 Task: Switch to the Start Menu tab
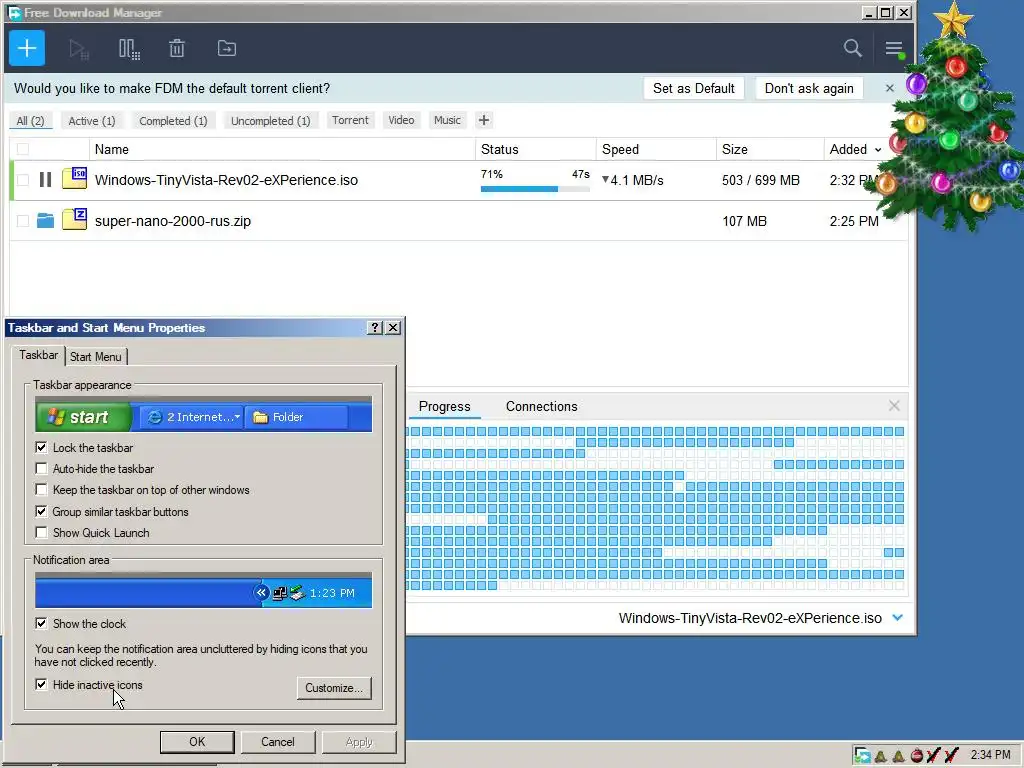click(x=96, y=357)
